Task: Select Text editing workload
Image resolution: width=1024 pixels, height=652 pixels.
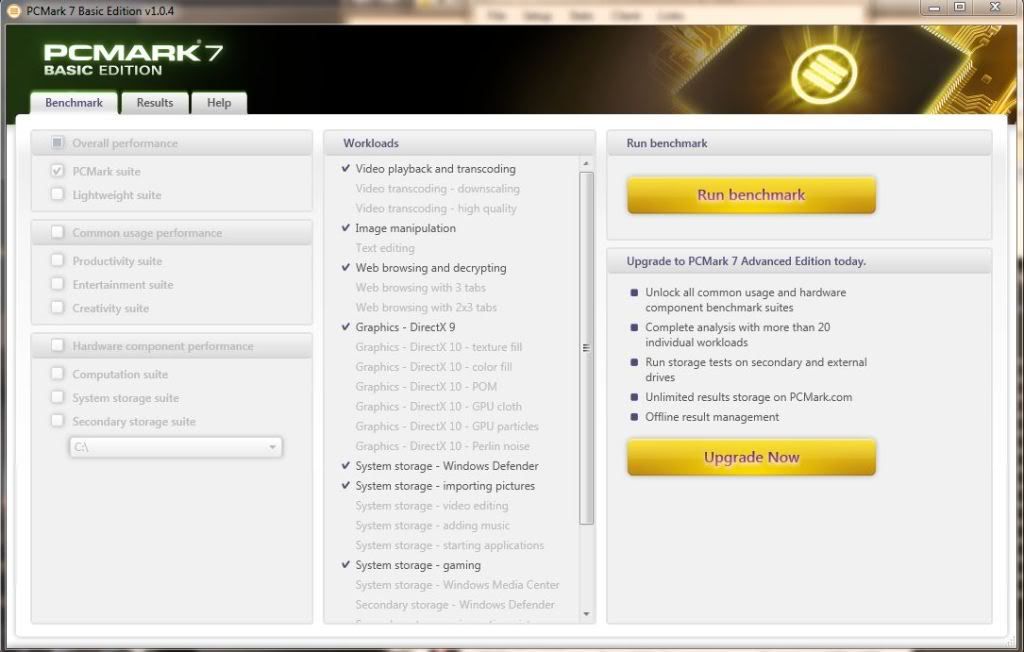Action: (x=385, y=248)
